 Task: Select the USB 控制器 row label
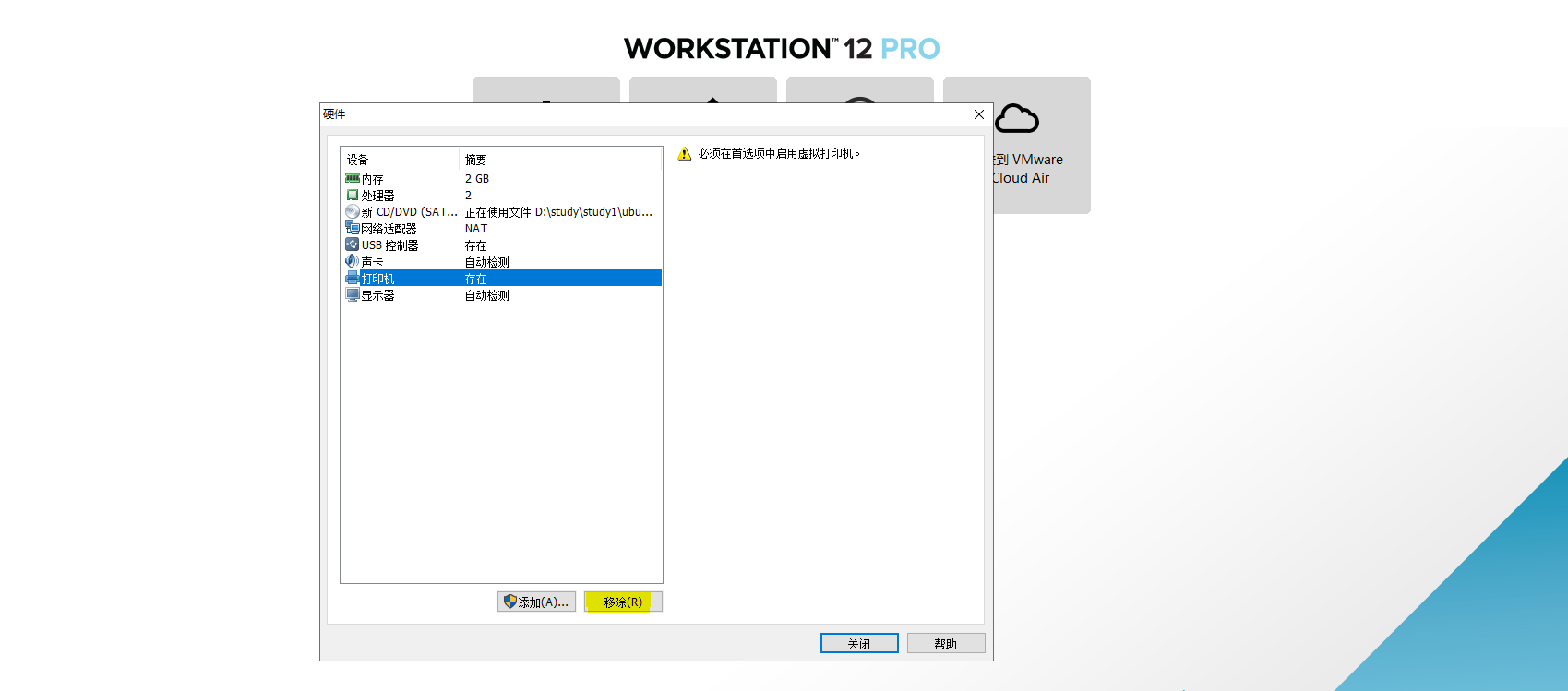click(x=390, y=245)
